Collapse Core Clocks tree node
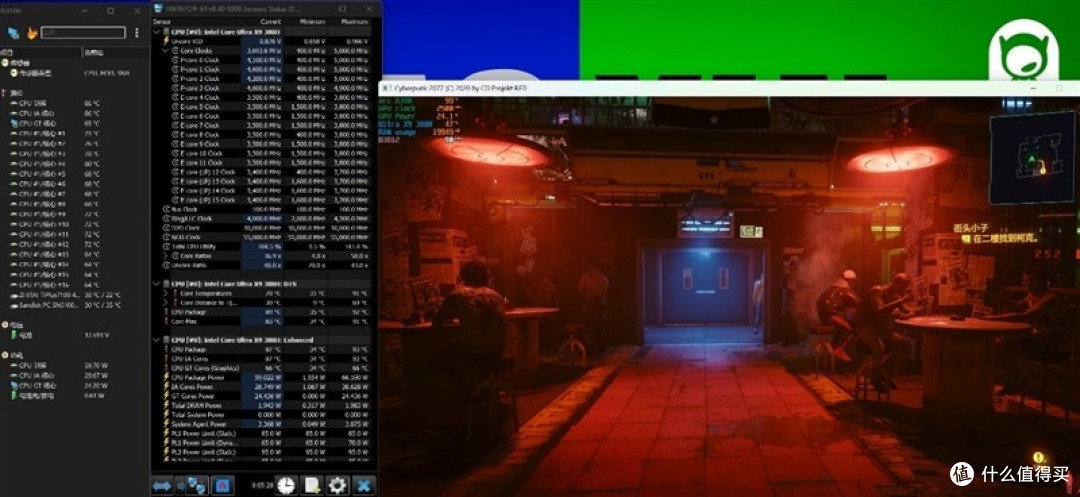Screen dimensions: 1080x497 point(165,50)
